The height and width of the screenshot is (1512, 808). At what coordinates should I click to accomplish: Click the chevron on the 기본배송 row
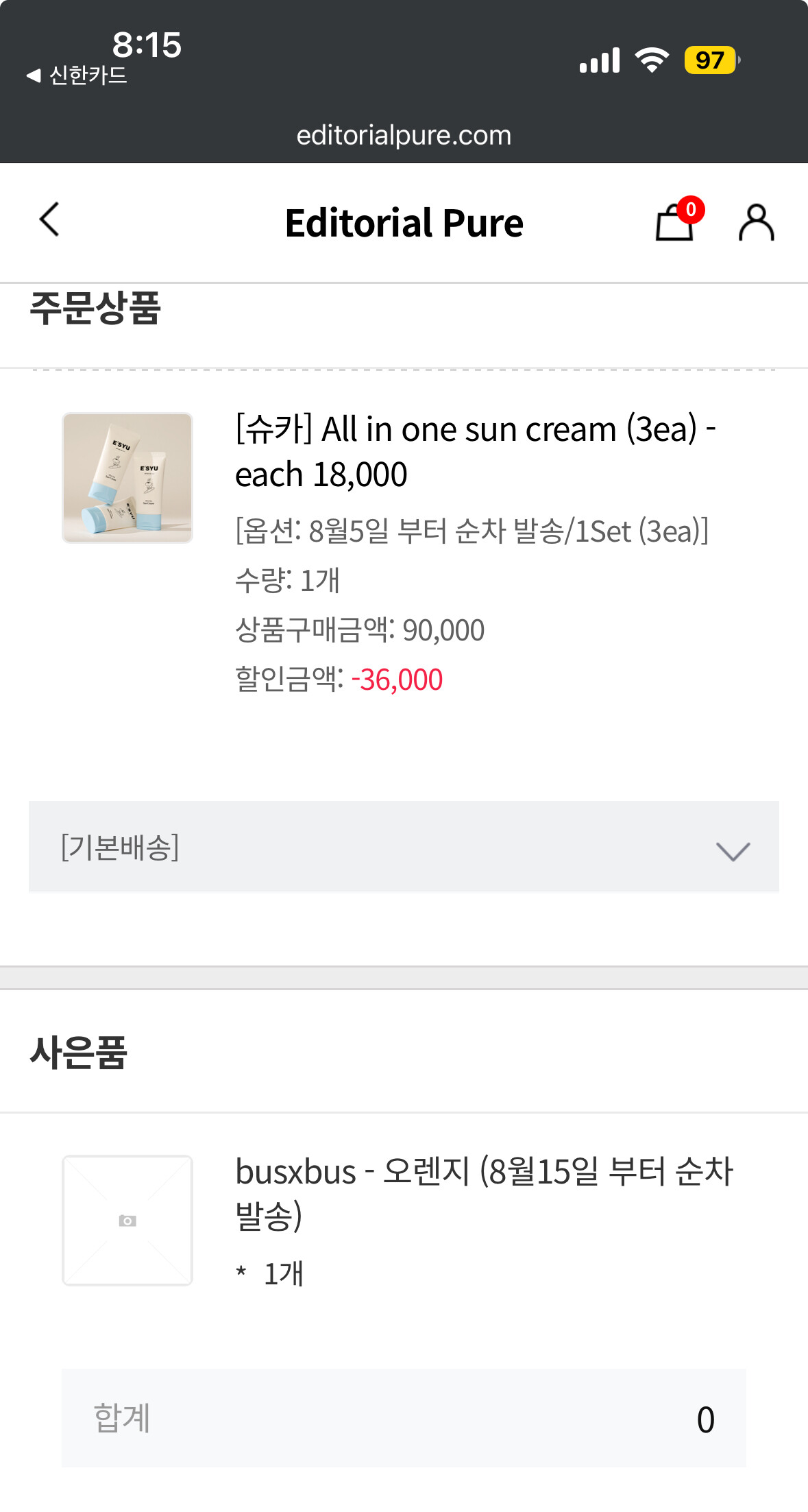[733, 851]
